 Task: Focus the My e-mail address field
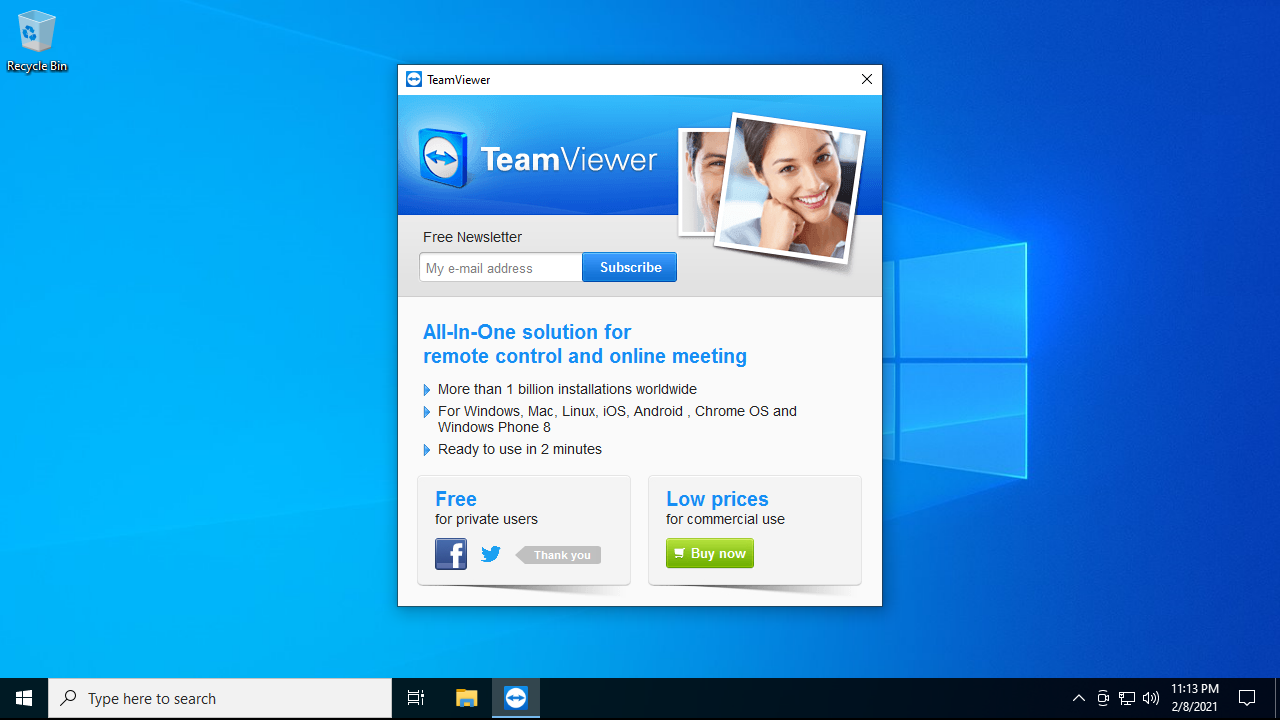click(x=500, y=268)
